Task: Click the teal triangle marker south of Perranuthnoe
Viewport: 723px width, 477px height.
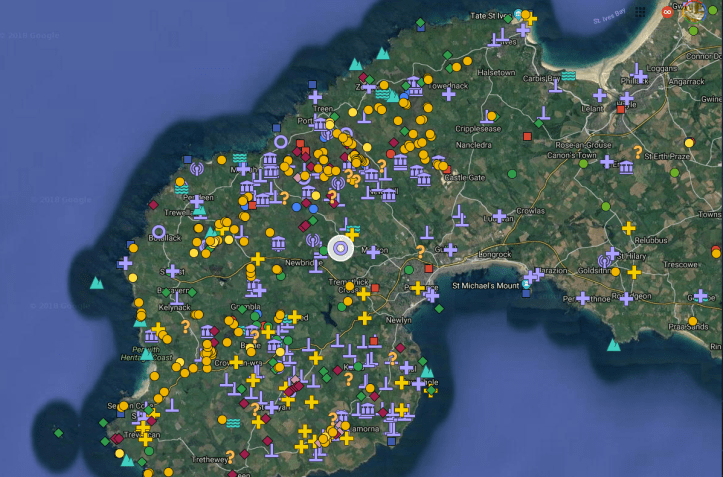Action: pyautogui.click(x=613, y=345)
